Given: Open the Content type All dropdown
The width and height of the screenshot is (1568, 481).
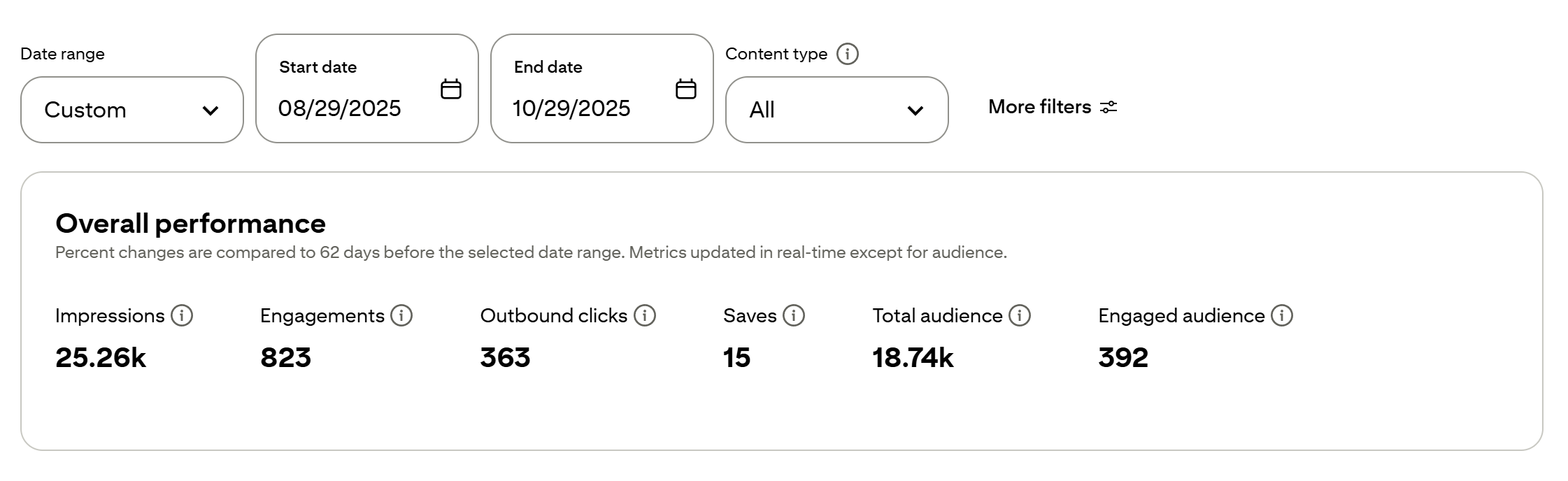Looking at the screenshot, I should click(x=837, y=110).
